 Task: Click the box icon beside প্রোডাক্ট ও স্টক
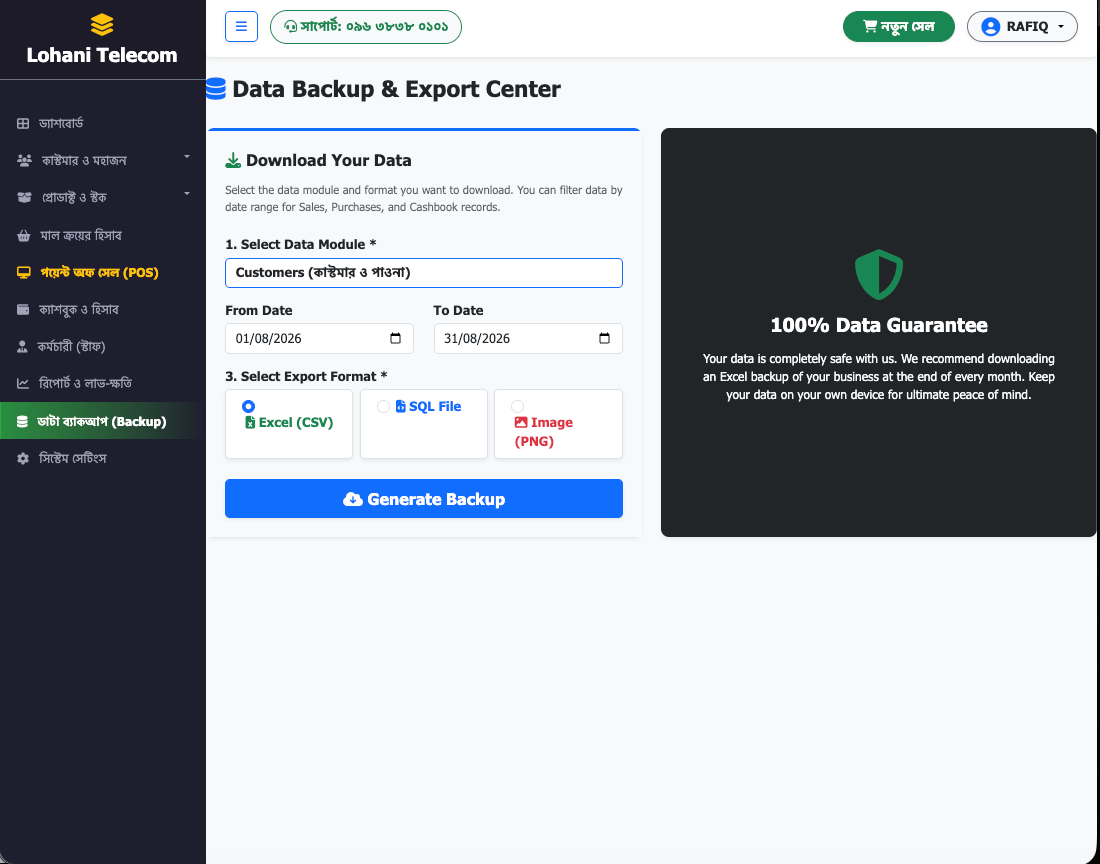pyautogui.click(x=24, y=198)
